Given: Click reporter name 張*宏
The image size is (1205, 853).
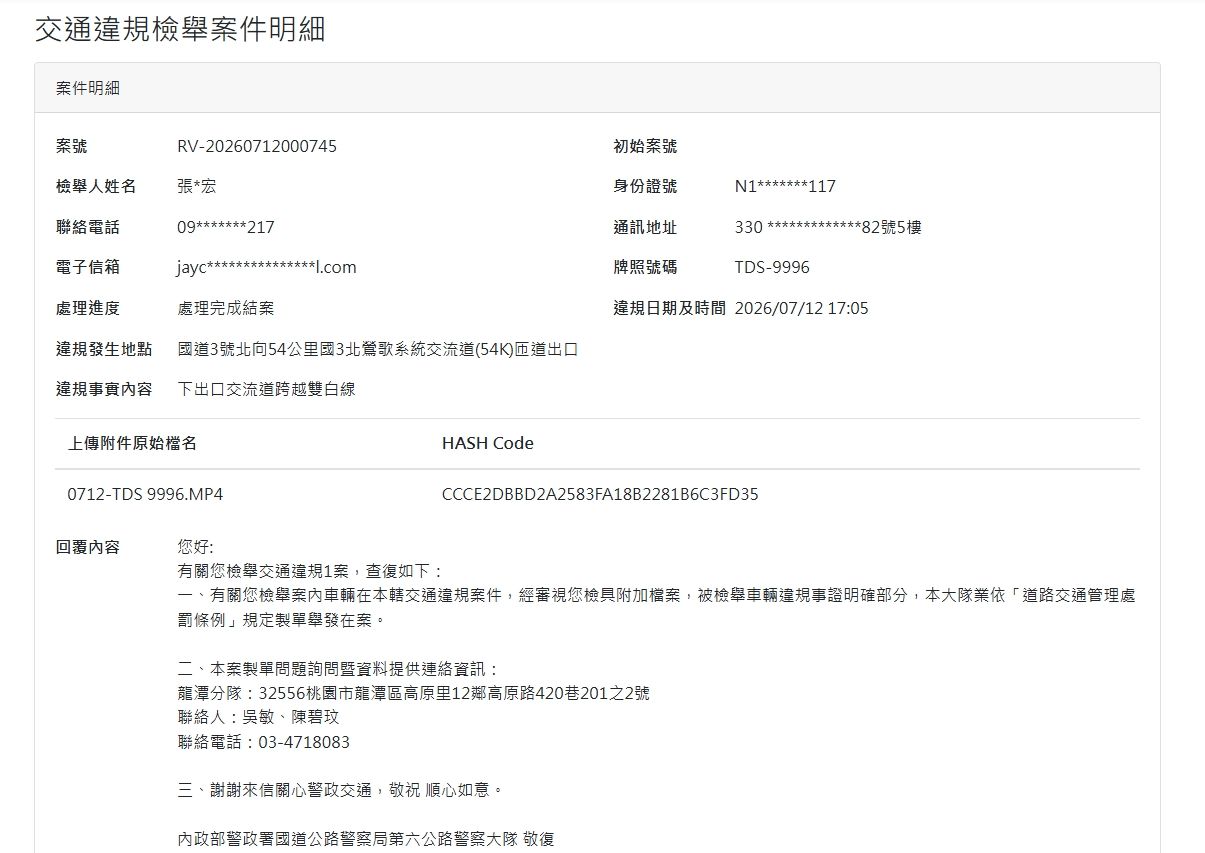Looking at the screenshot, I should click(197, 186).
